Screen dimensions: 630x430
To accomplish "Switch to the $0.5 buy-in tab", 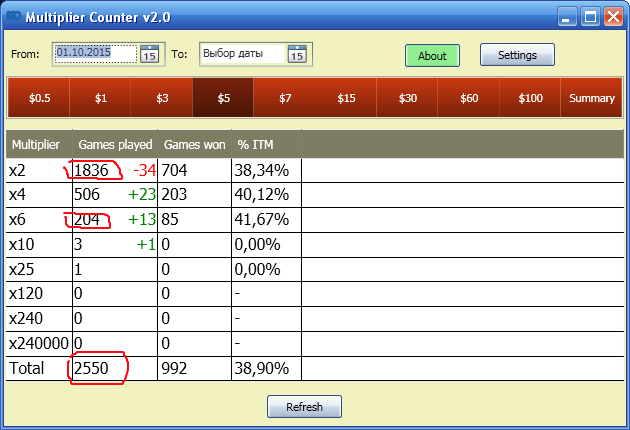I will (39, 98).
